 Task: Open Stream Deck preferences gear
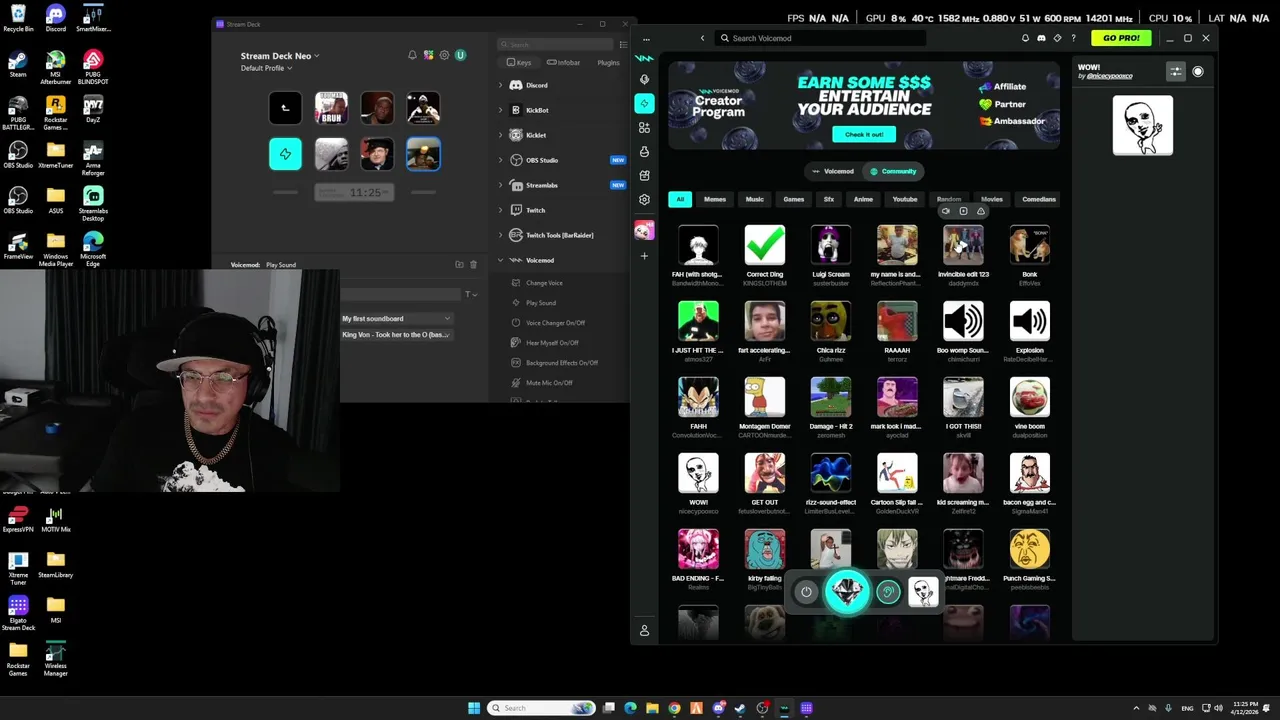[x=444, y=55]
